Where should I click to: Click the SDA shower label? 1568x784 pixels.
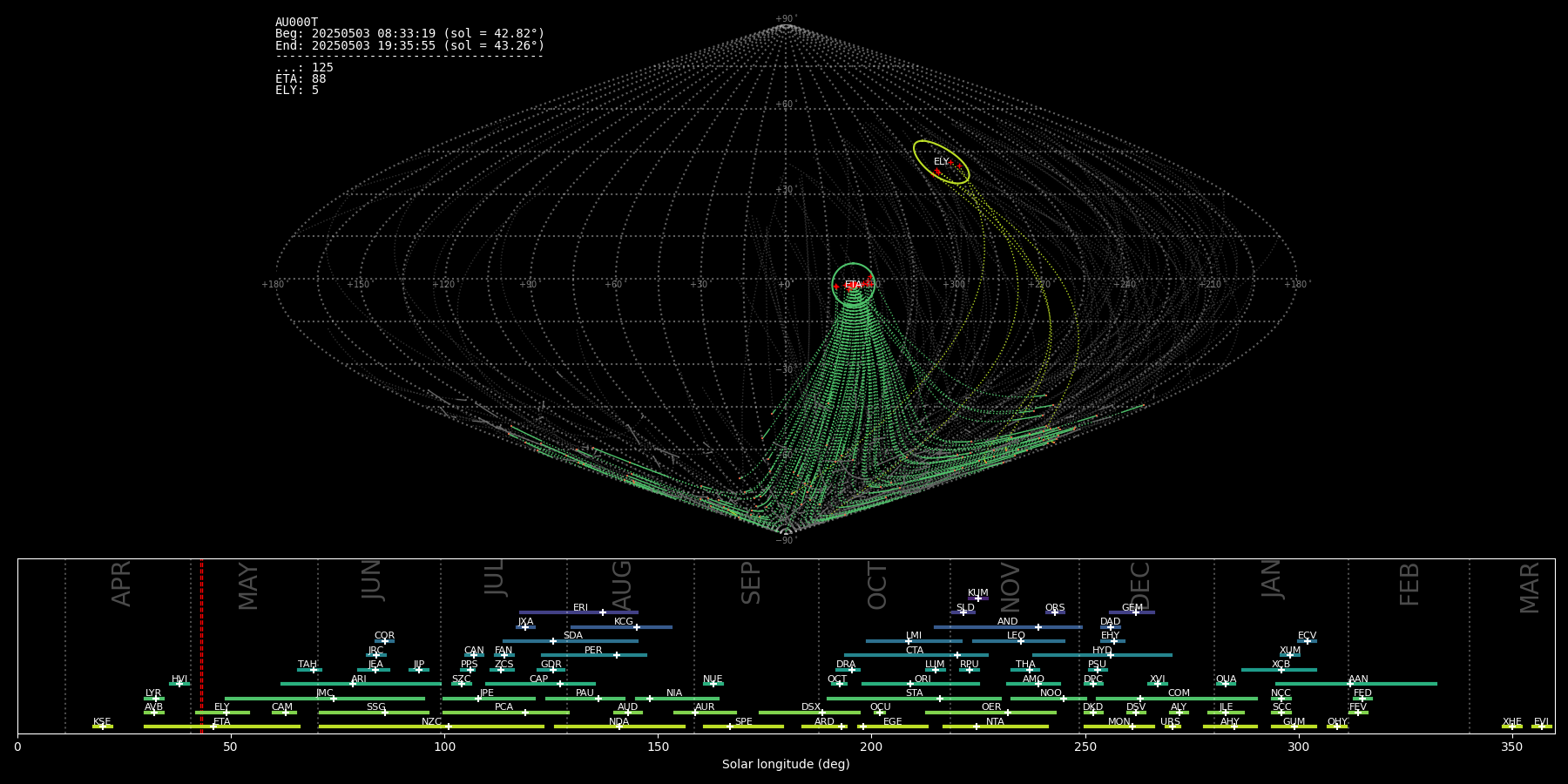[573, 636]
